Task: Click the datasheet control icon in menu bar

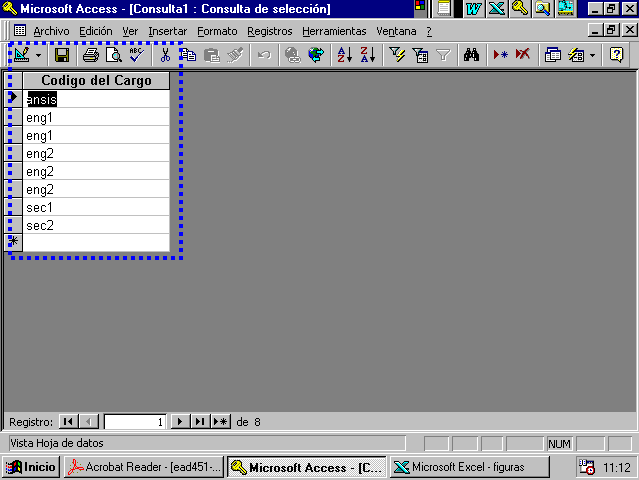Action: (20, 31)
